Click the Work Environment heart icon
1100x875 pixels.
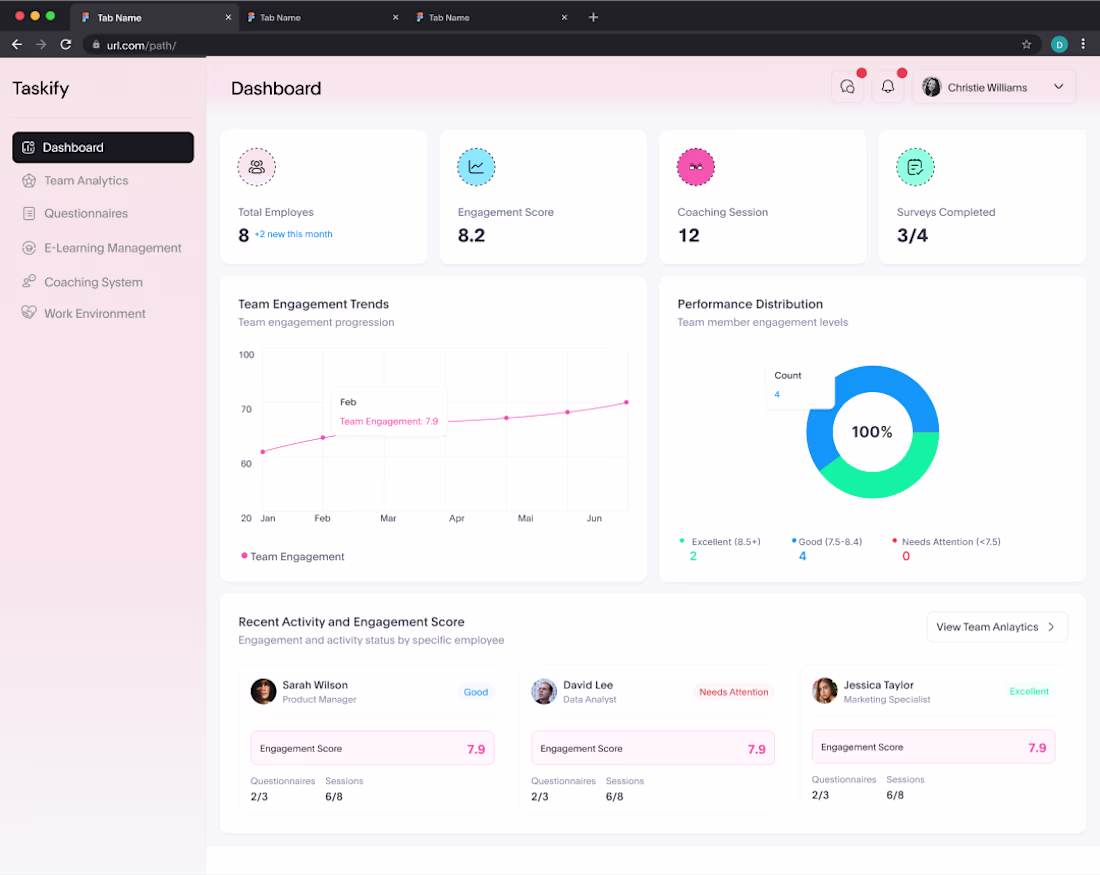click(x=29, y=312)
